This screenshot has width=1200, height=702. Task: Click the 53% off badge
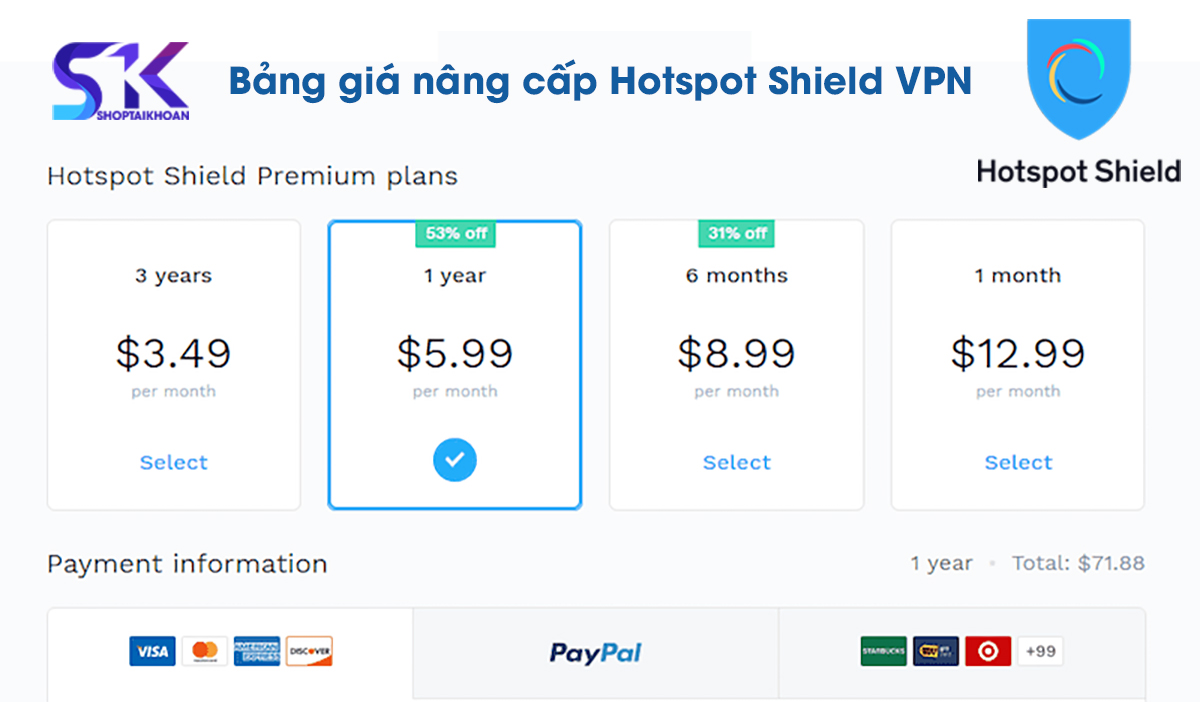[x=455, y=233]
